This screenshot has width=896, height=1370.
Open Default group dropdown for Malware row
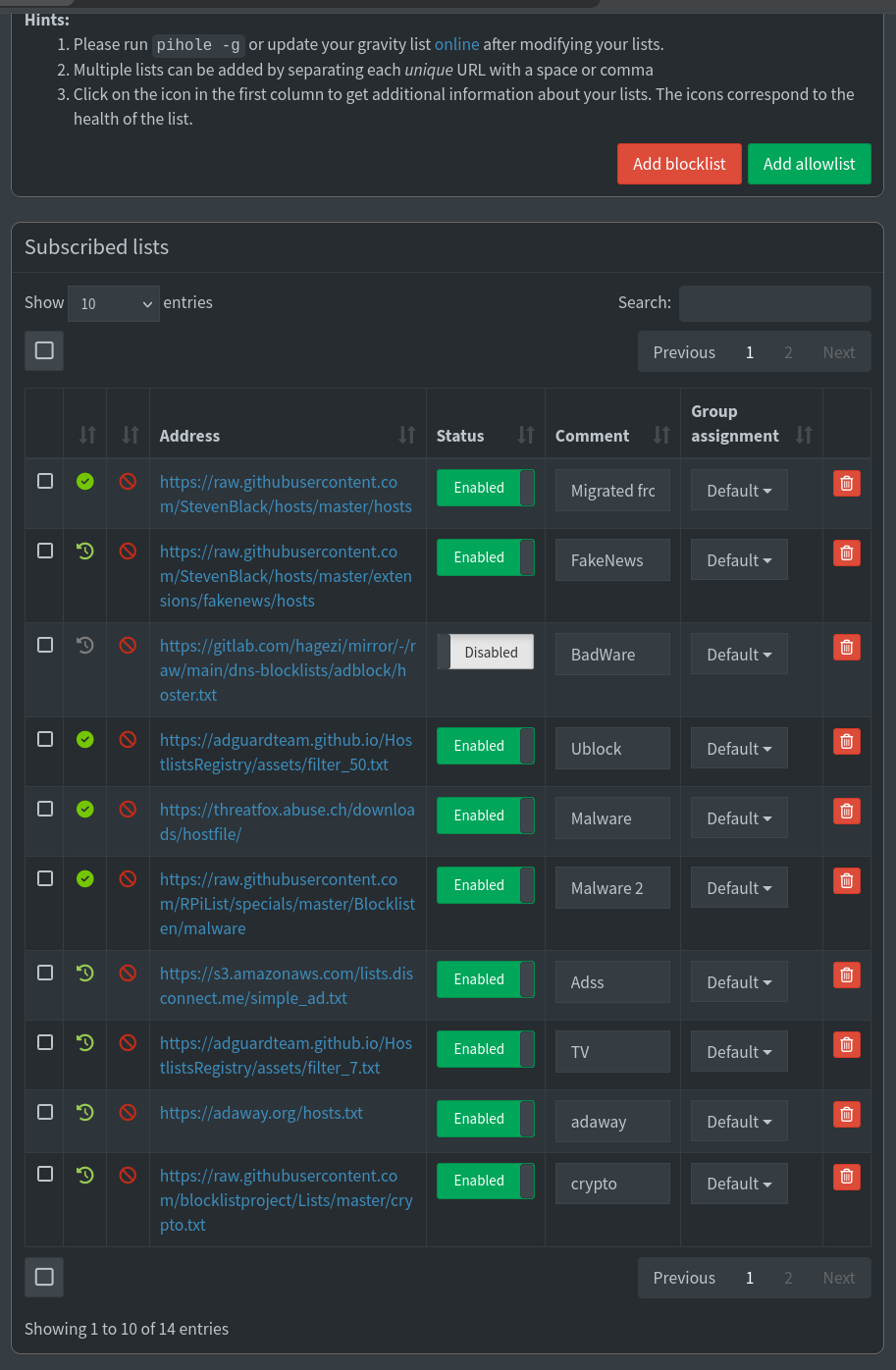coord(739,818)
